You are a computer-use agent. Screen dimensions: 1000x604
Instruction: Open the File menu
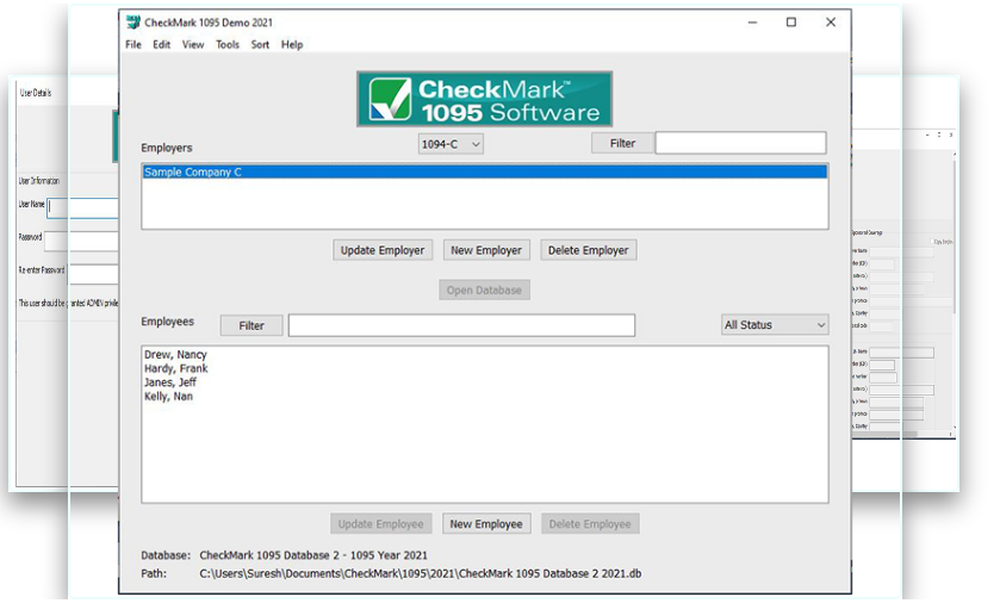click(133, 45)
